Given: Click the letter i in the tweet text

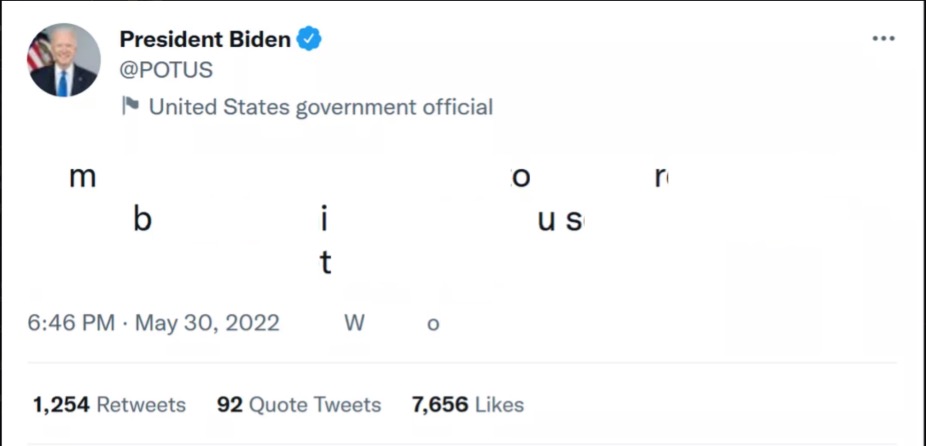Looking at the screenshot, I should pyautogui.click(x=324, y=219).
